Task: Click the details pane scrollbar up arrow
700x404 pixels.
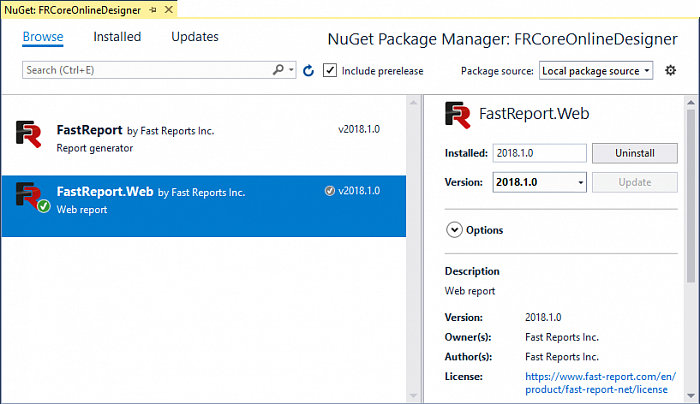Action: click(x=691, y=103)
